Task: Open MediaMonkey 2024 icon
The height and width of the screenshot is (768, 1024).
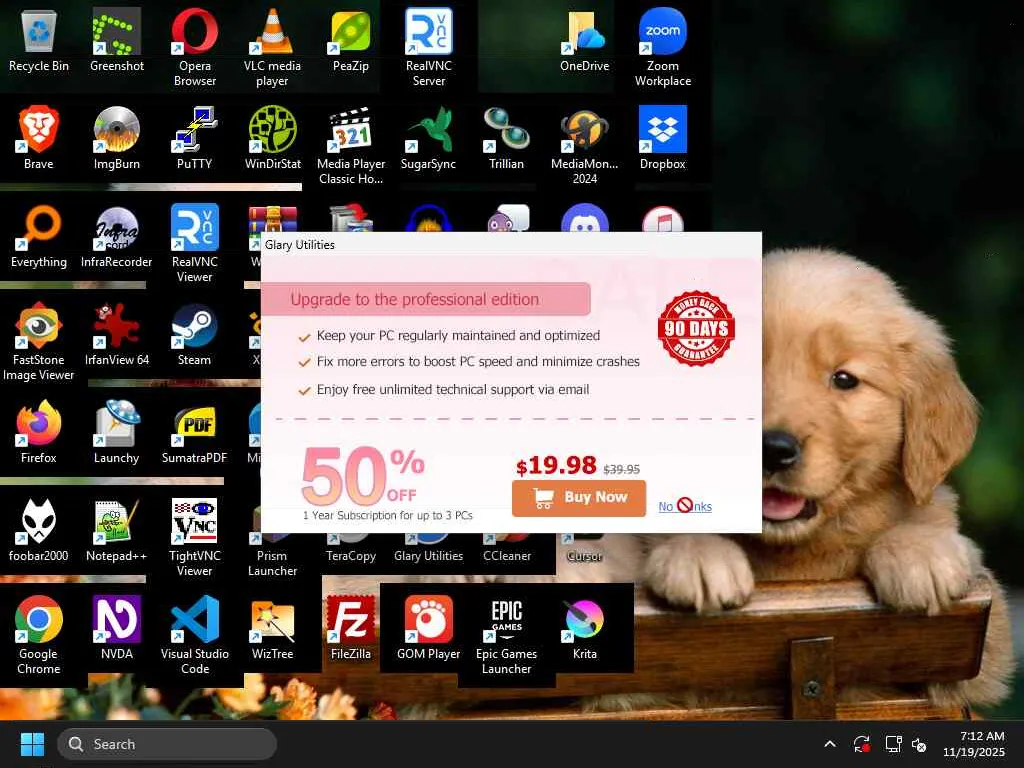Action: coord(584,144)
